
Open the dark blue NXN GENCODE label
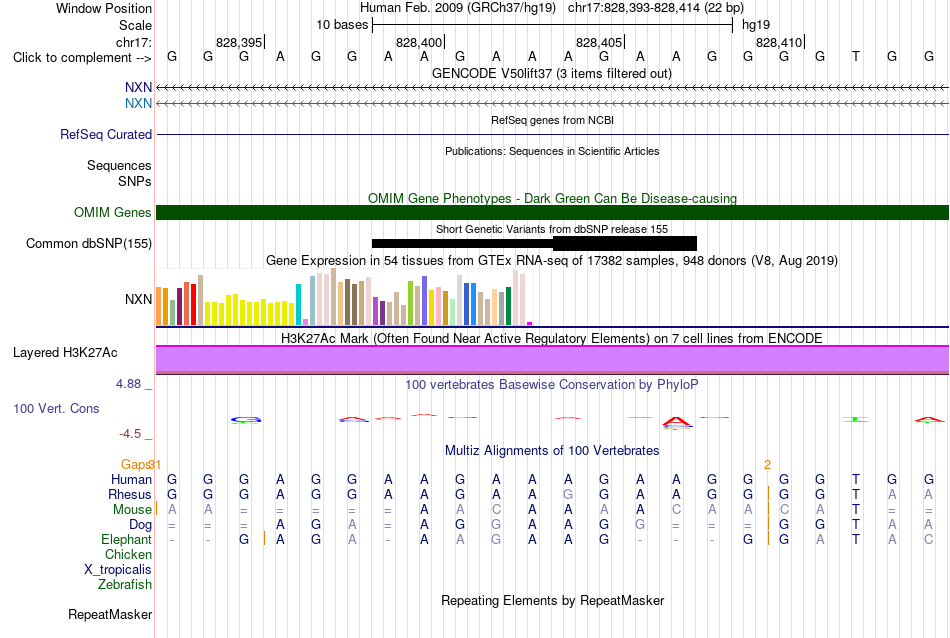tap(138, 88)
